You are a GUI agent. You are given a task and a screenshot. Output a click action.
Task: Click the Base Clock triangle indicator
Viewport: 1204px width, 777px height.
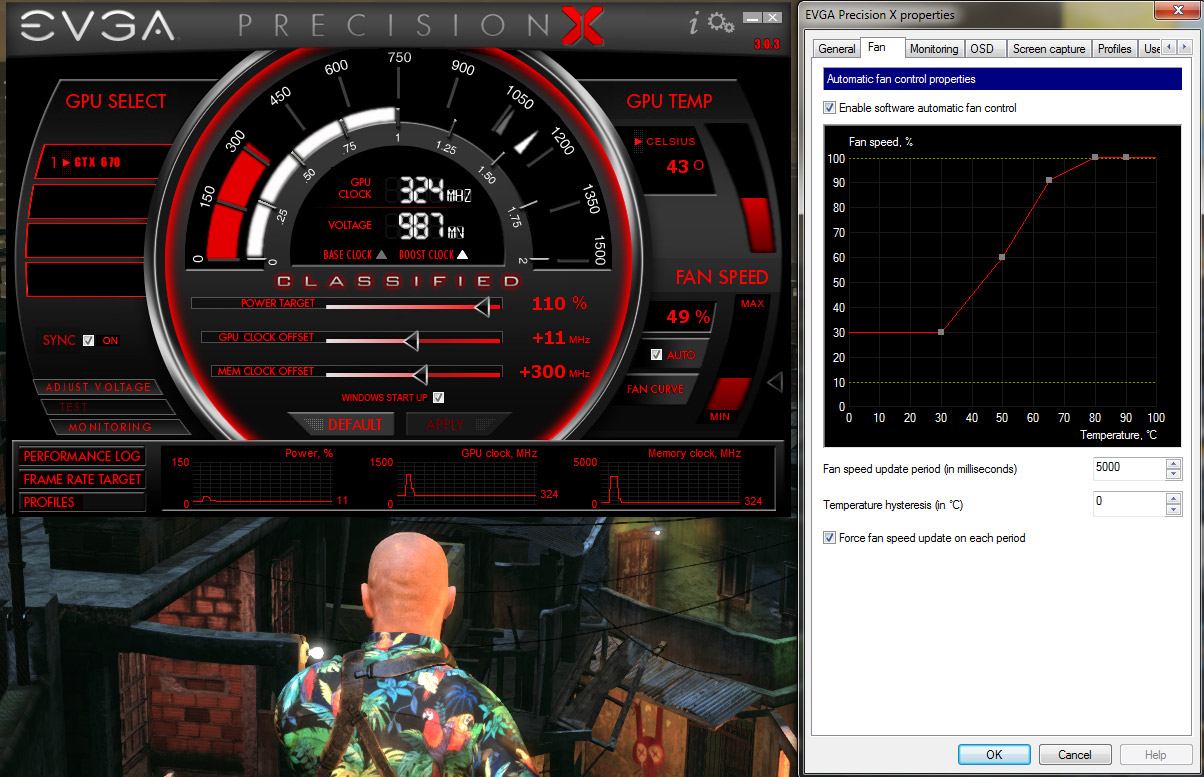point(381,255)
